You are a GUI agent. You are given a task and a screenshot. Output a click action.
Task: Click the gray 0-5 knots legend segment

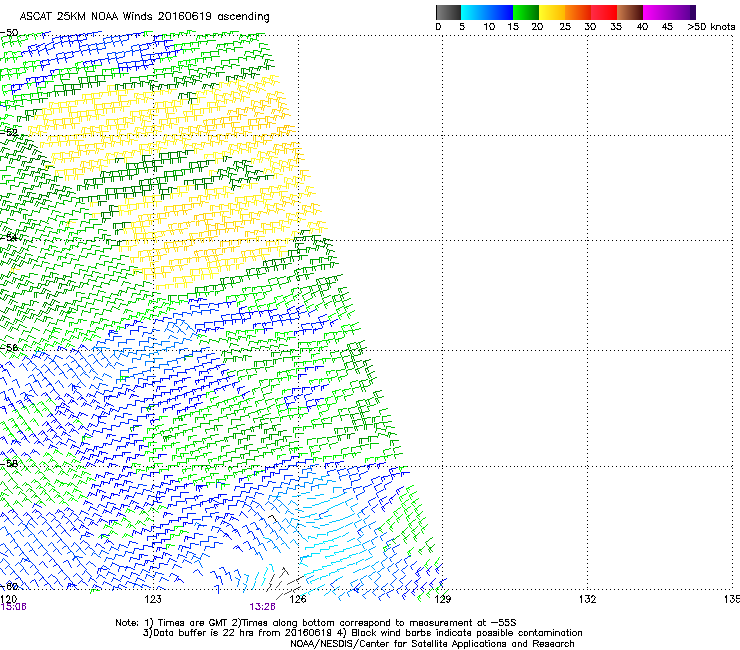(448, 12)
